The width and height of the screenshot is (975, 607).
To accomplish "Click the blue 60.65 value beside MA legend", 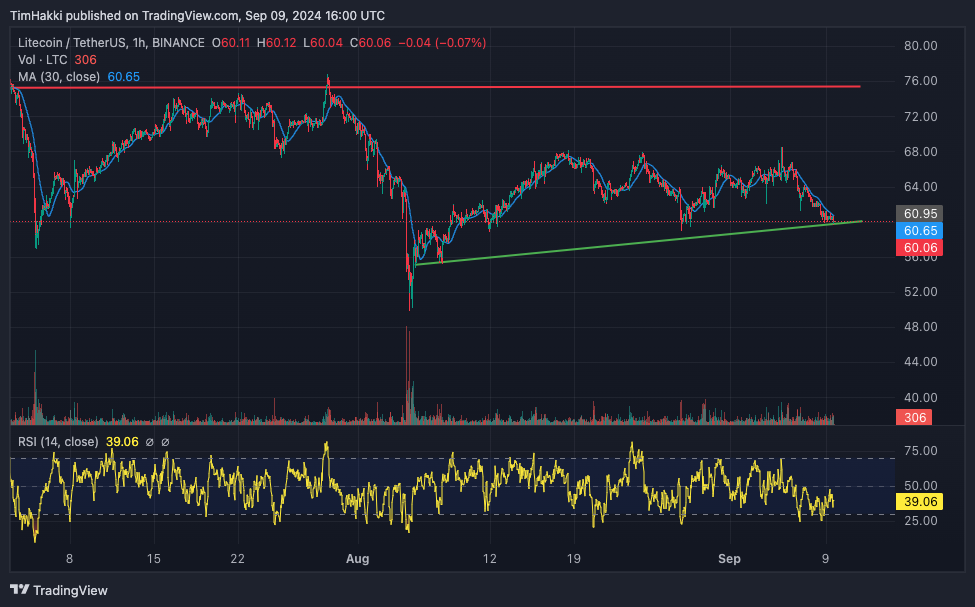I will [x=124, y=76].
